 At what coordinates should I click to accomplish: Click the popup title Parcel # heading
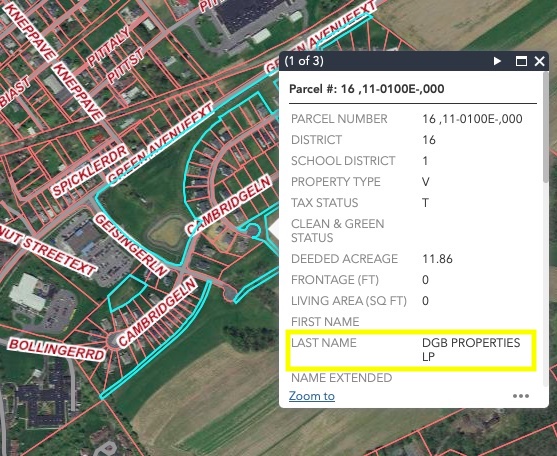coord(367,88)
